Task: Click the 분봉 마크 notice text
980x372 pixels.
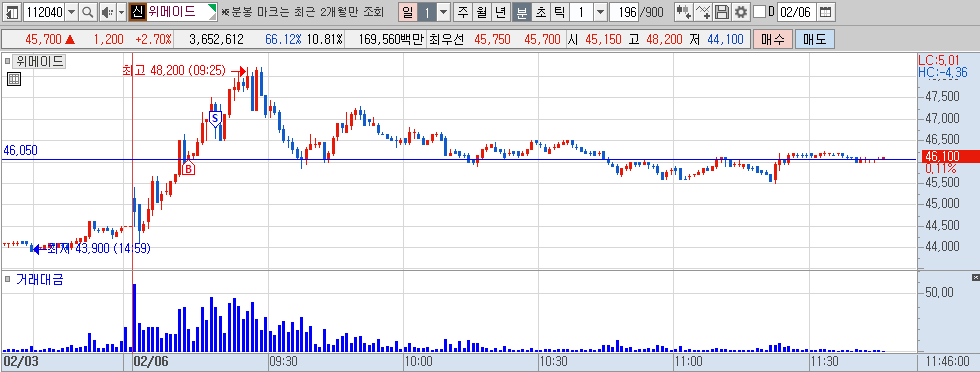Action: click(x=302, y=12)
